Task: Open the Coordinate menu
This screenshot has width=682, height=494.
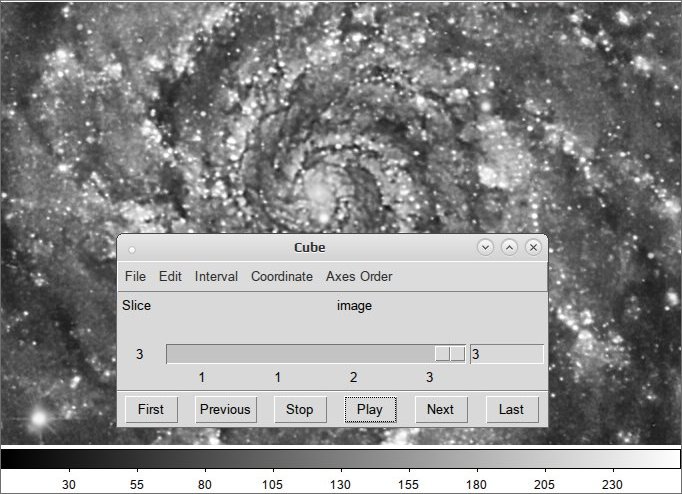Action: click(x=282, y=277)
